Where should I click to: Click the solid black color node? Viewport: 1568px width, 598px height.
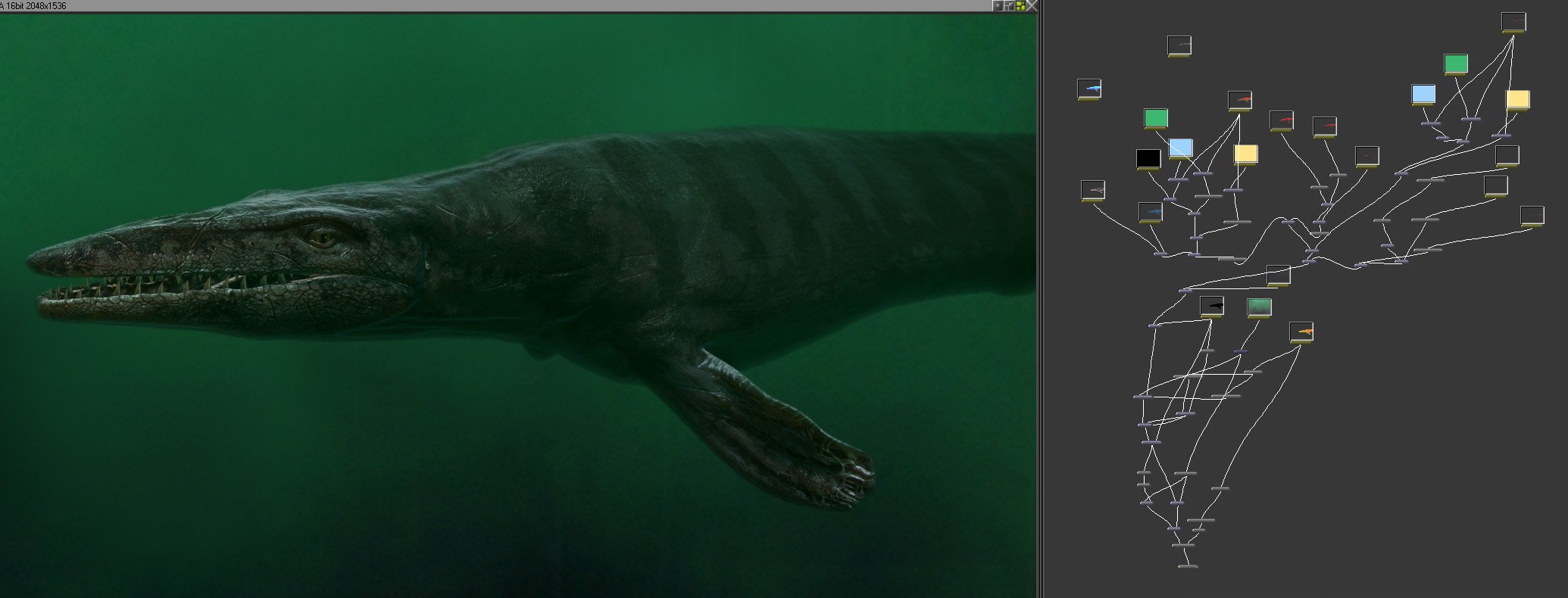tap(1148, 158)
